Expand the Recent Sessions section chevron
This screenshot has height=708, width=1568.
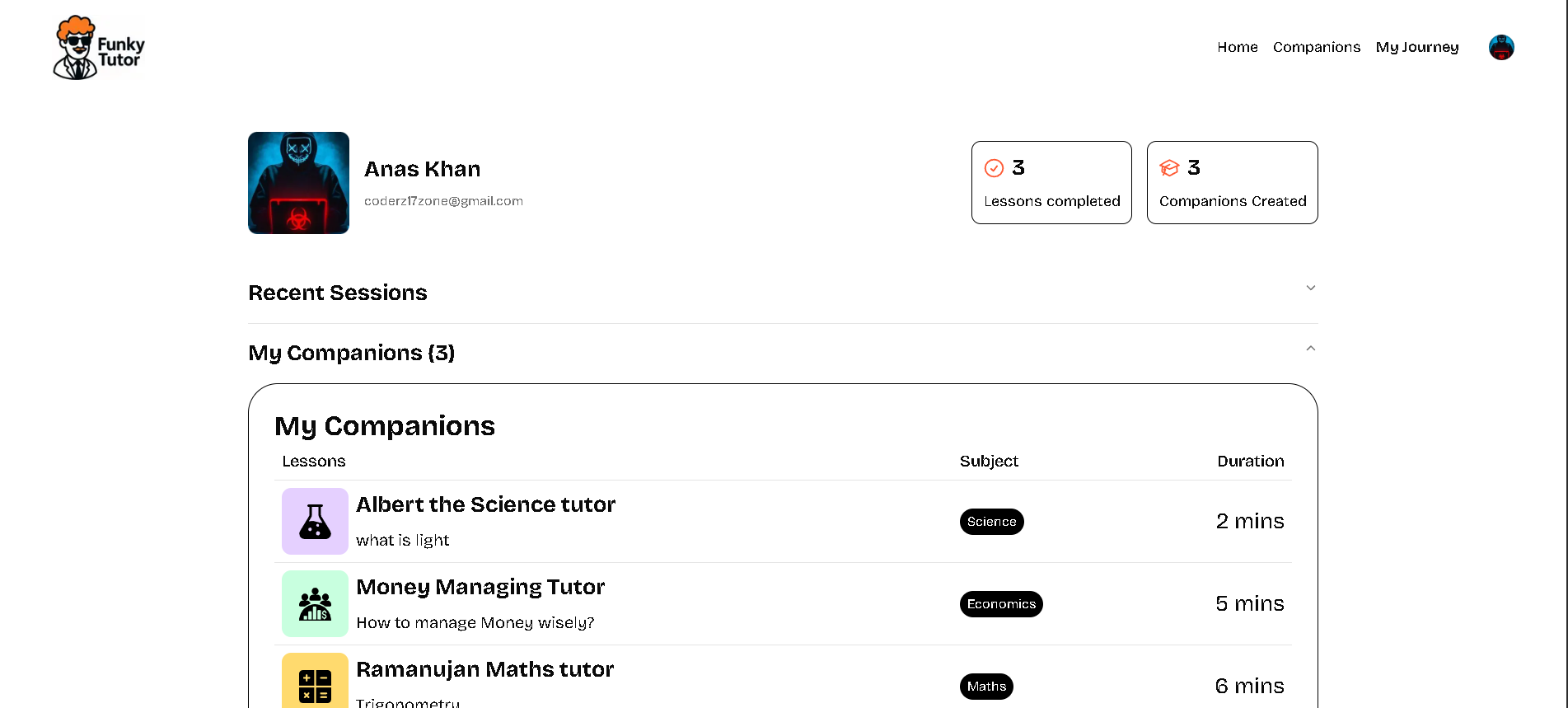coord(1310,288)
